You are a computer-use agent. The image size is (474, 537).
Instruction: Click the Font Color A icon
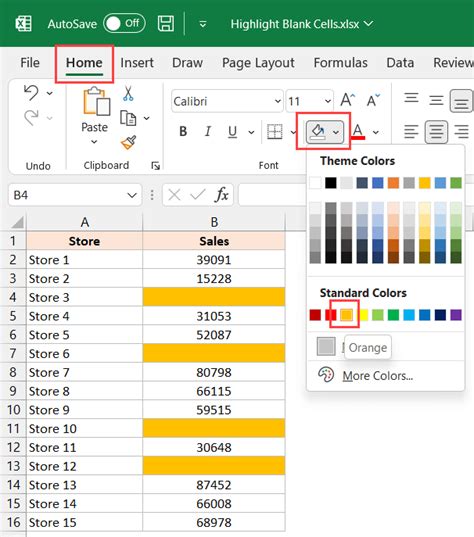[x=358, y=132]
